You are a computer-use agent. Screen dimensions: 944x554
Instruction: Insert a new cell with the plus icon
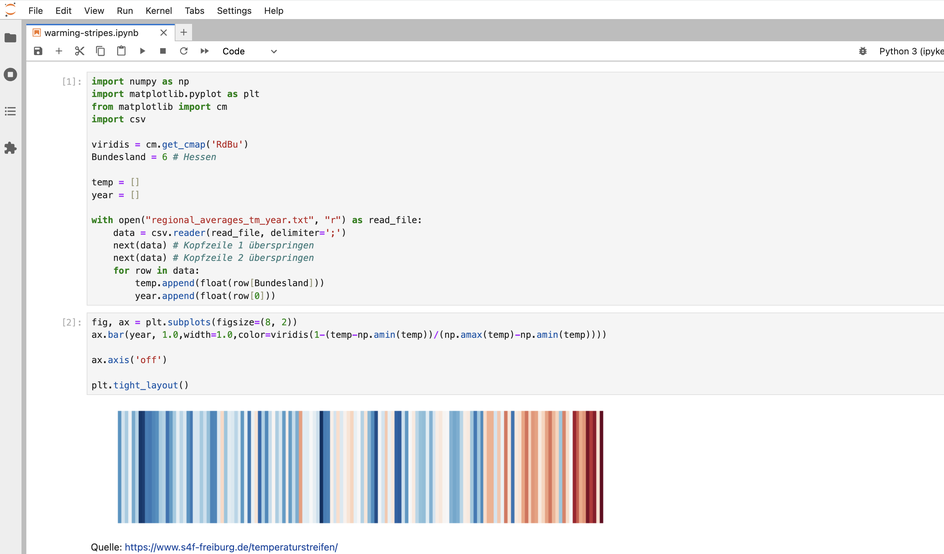tap(58, 51)
